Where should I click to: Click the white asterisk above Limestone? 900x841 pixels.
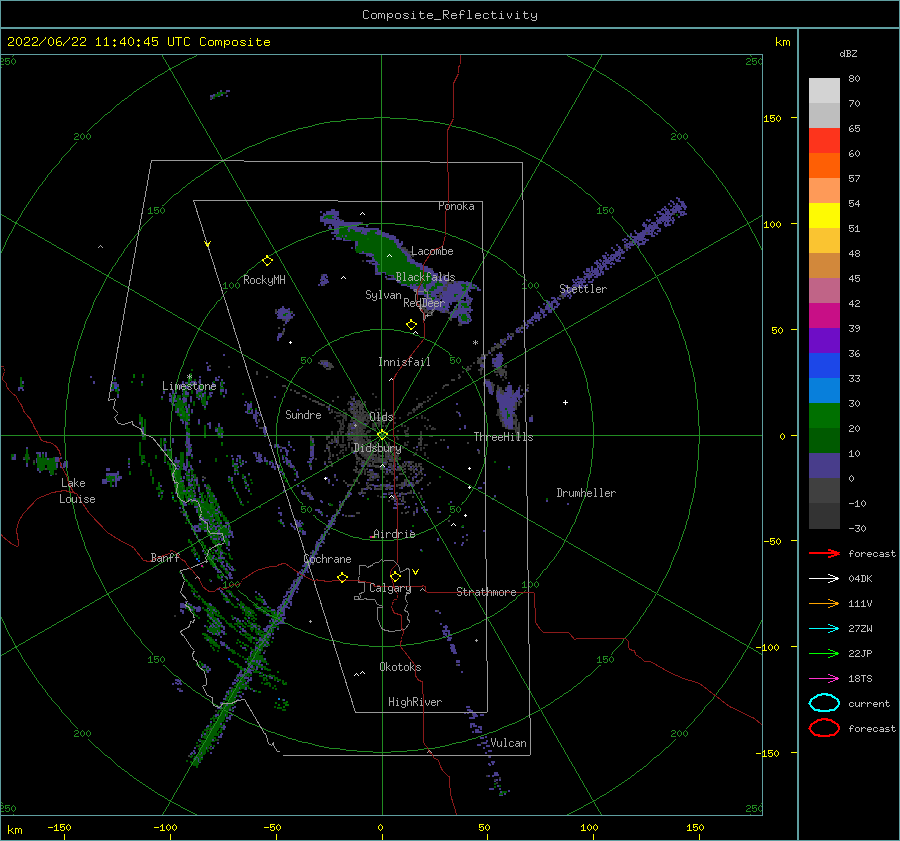tap(189, 377)
